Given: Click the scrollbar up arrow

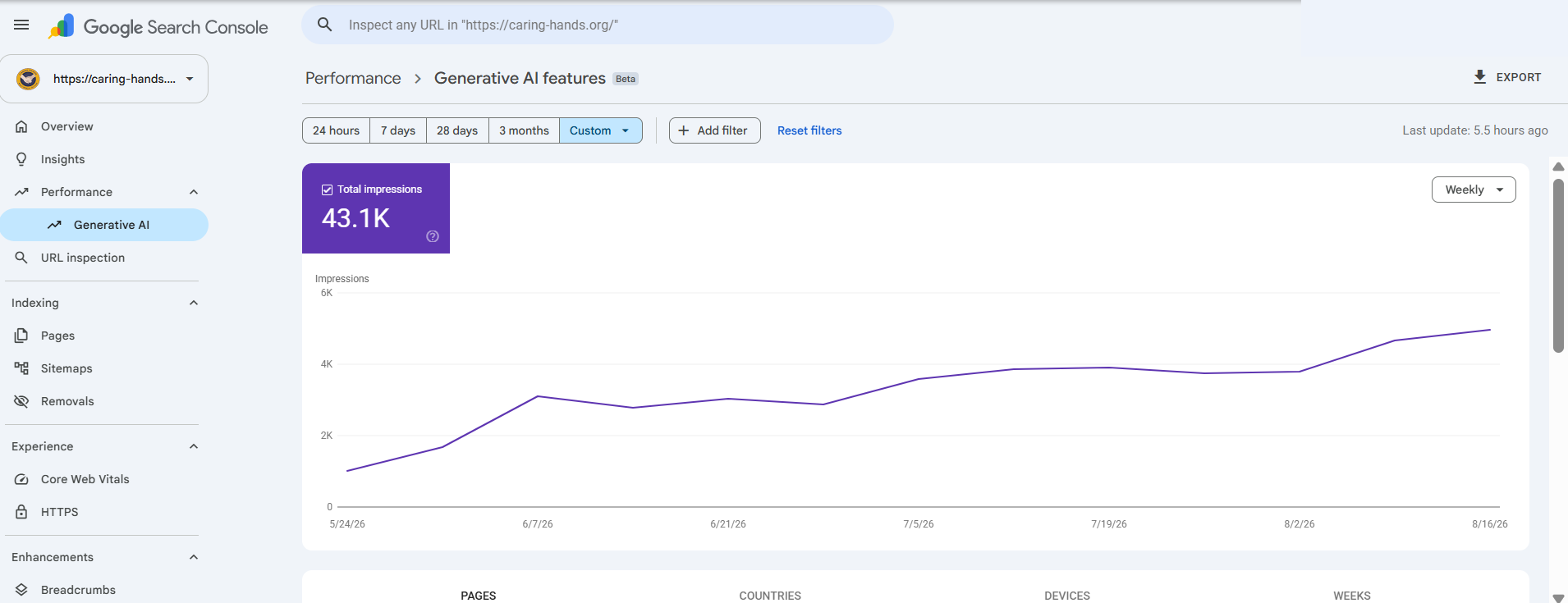Looking at the screenshot, I should click(x=1558, y=167).
